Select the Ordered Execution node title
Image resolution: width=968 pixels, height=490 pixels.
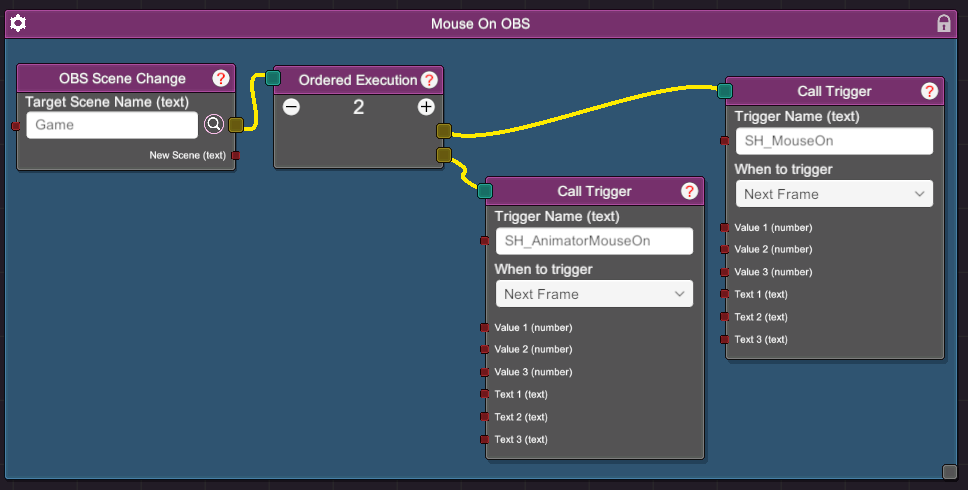(358, 80)
